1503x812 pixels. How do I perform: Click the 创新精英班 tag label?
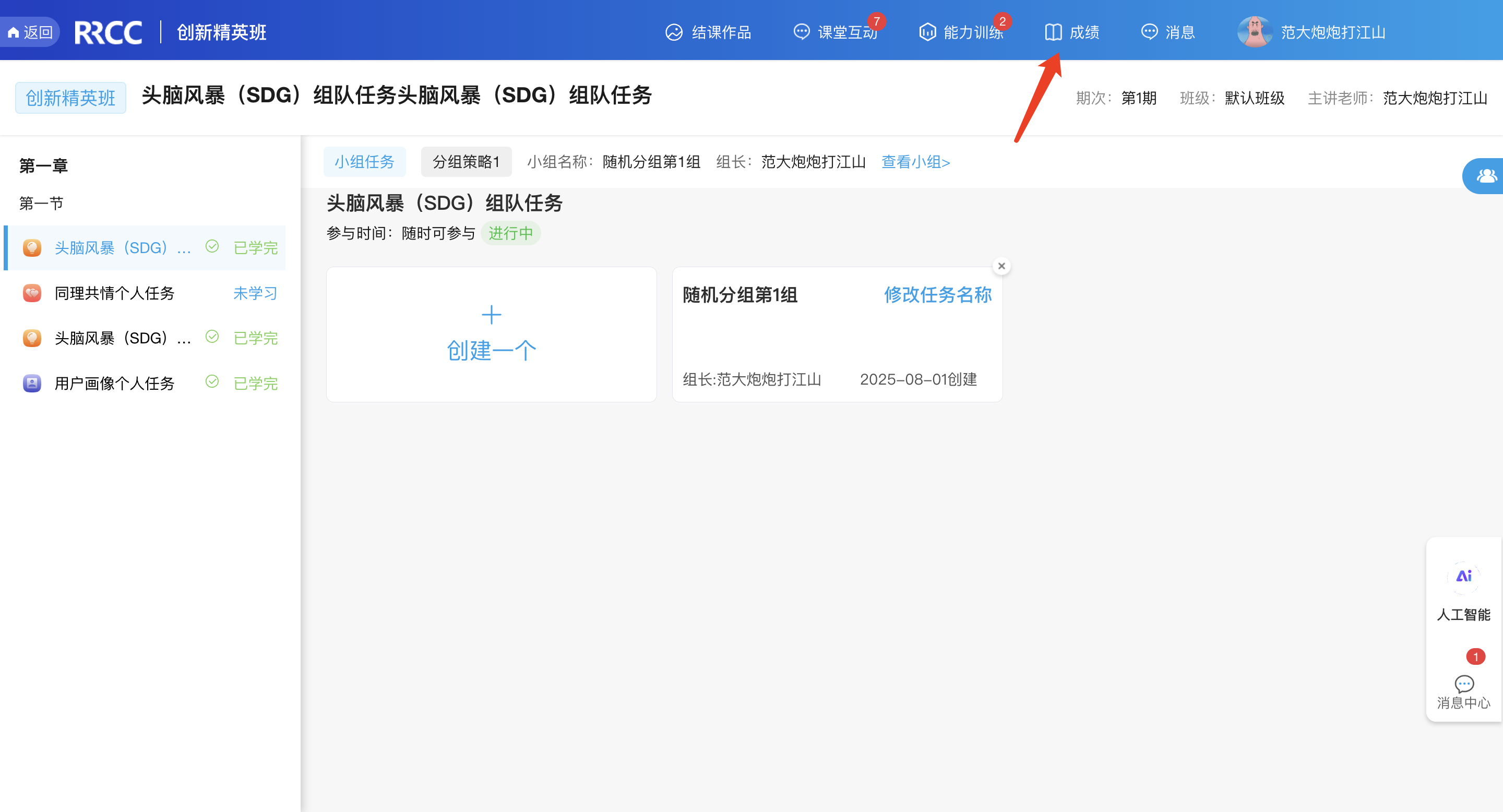(x=70, y=98)
